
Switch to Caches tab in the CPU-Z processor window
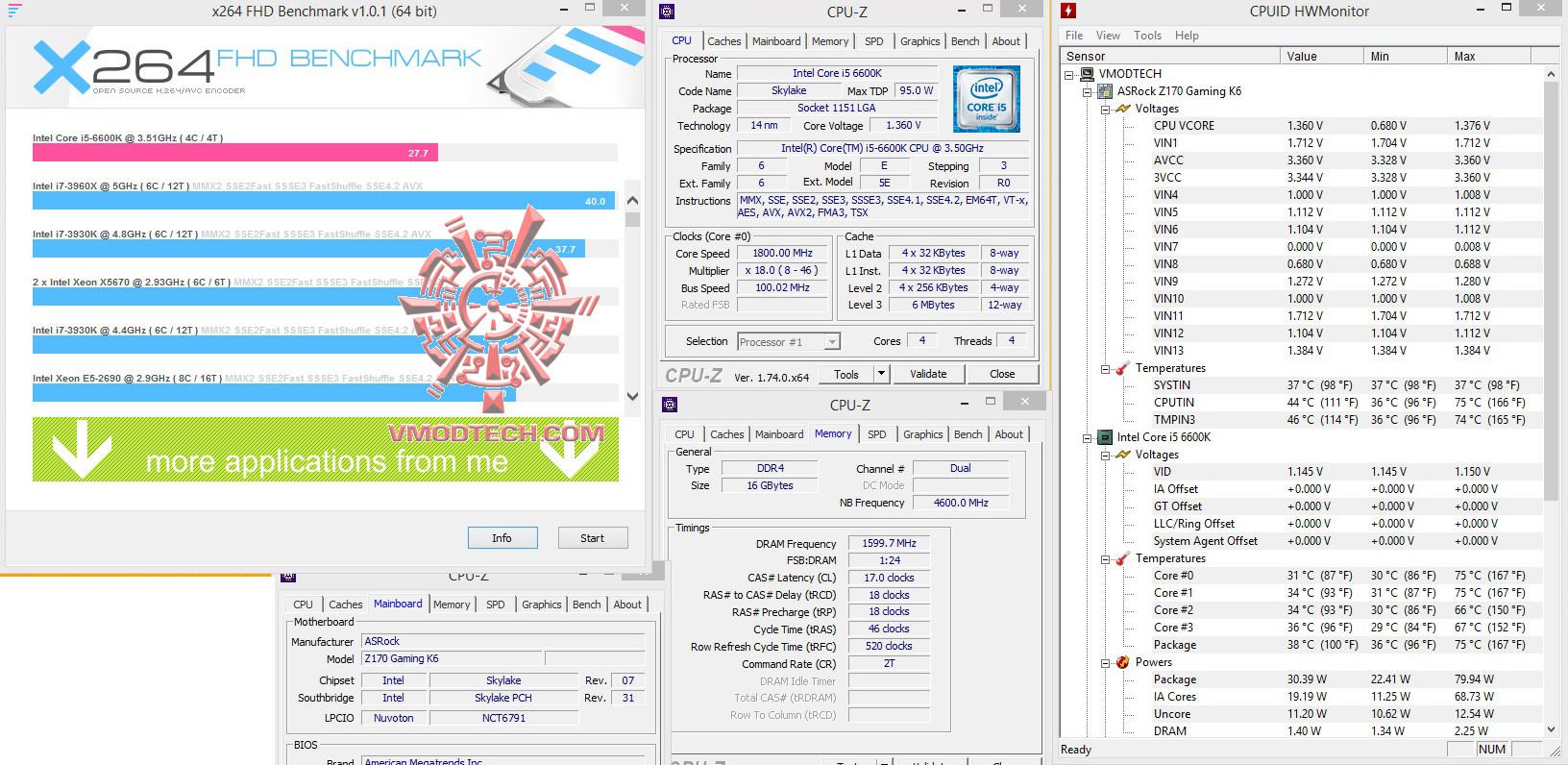[723, 41]
